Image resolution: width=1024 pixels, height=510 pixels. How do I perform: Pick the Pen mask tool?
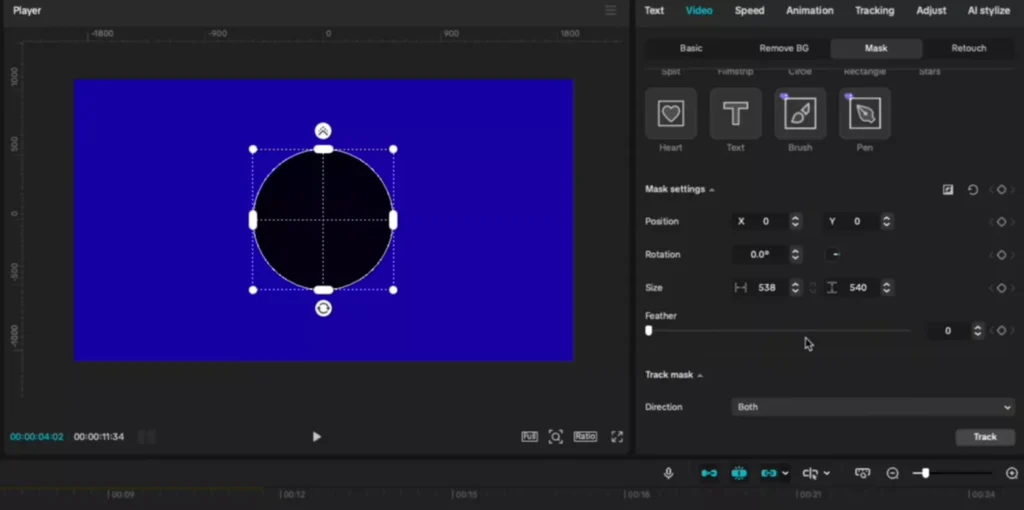(864, 114)
